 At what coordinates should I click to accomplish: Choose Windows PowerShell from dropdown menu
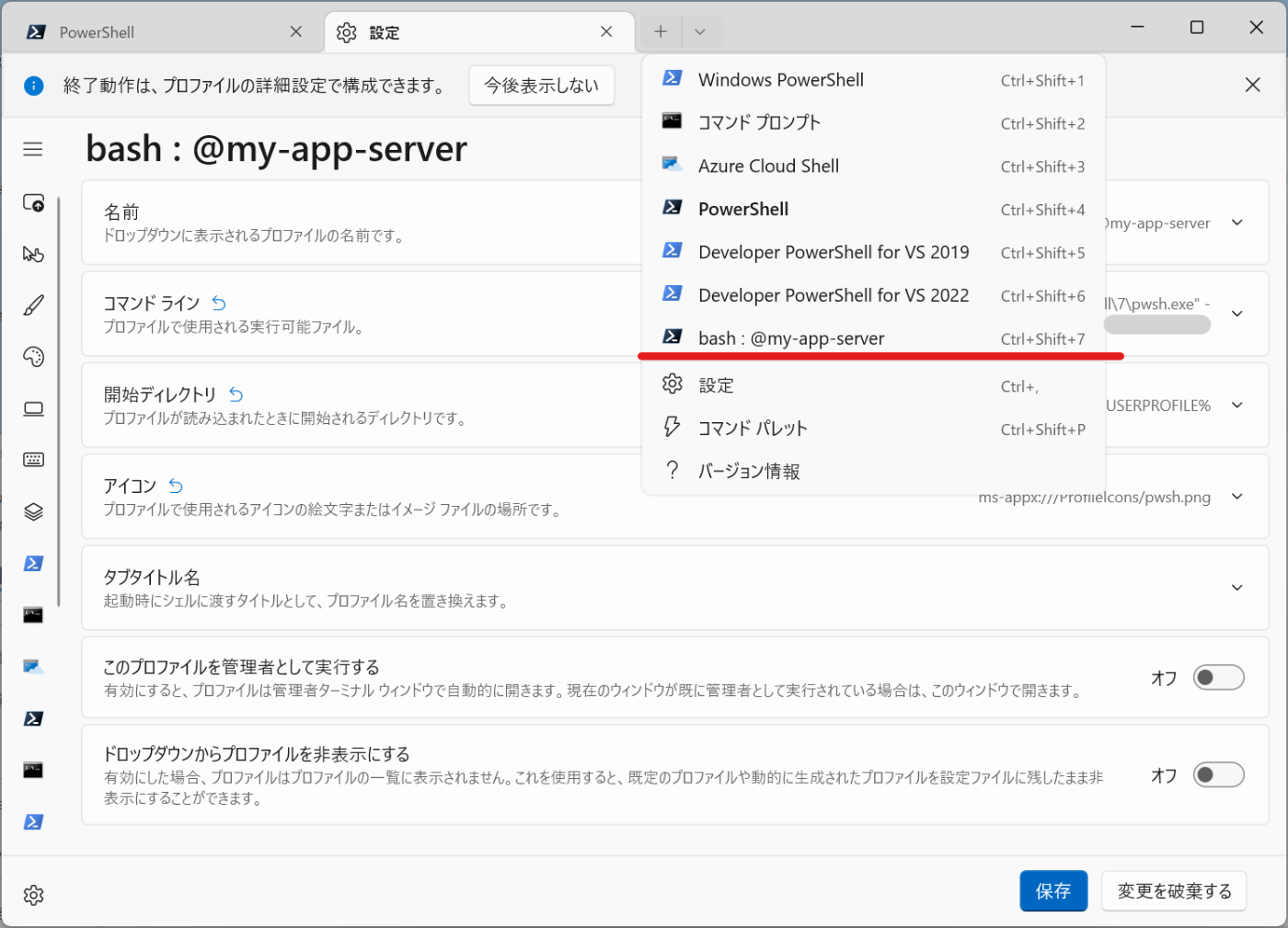[x=873, y=80]
